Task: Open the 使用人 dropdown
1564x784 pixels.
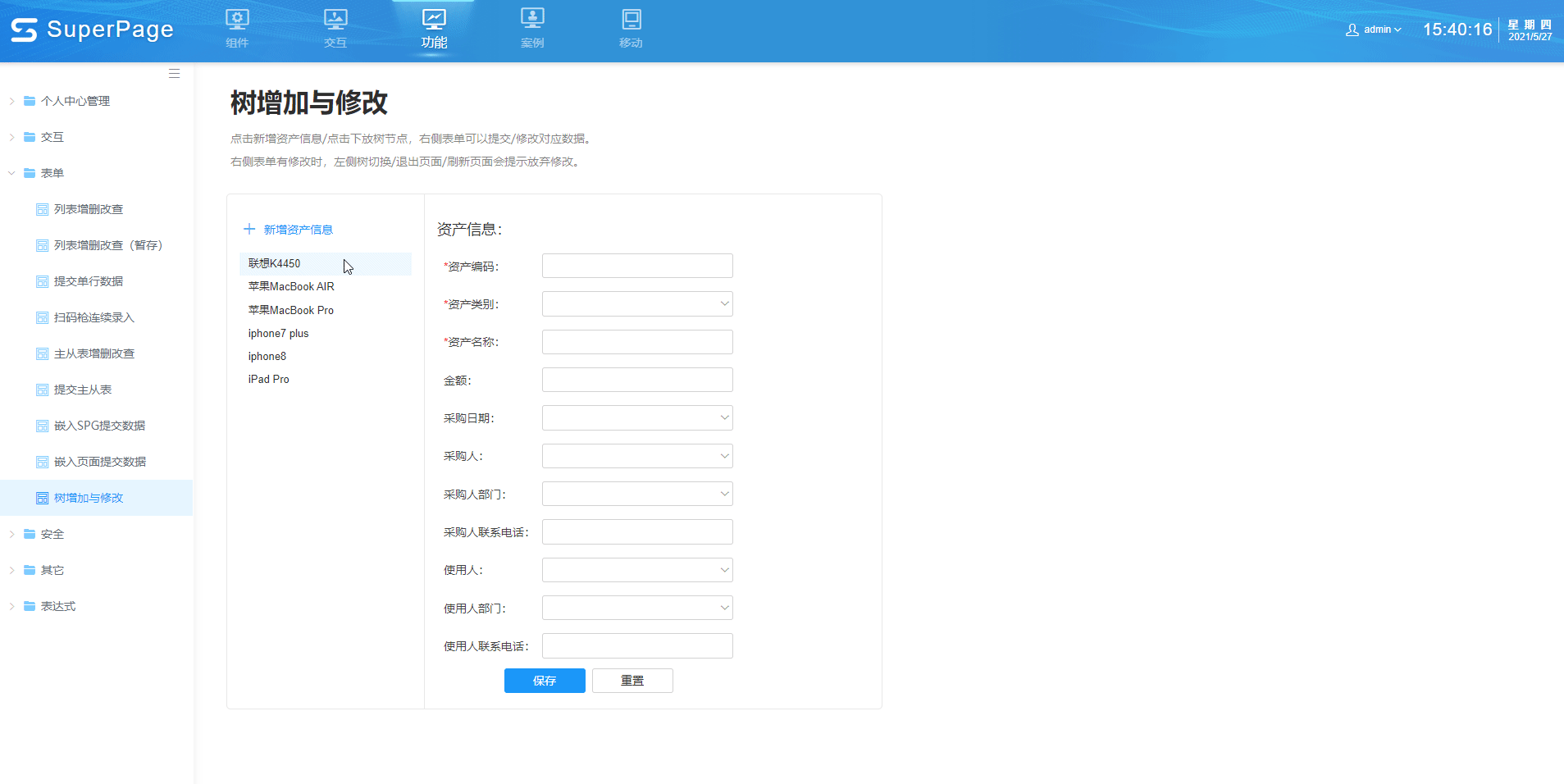Action: (636, 570)
